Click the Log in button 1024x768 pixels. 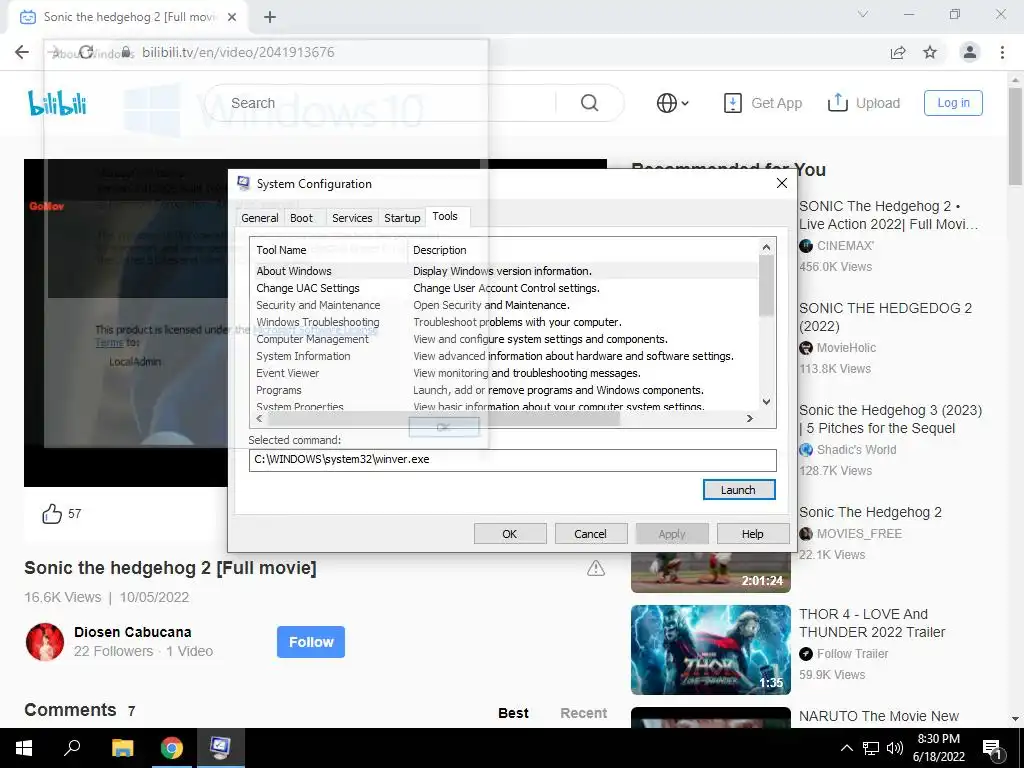[953, 103]
